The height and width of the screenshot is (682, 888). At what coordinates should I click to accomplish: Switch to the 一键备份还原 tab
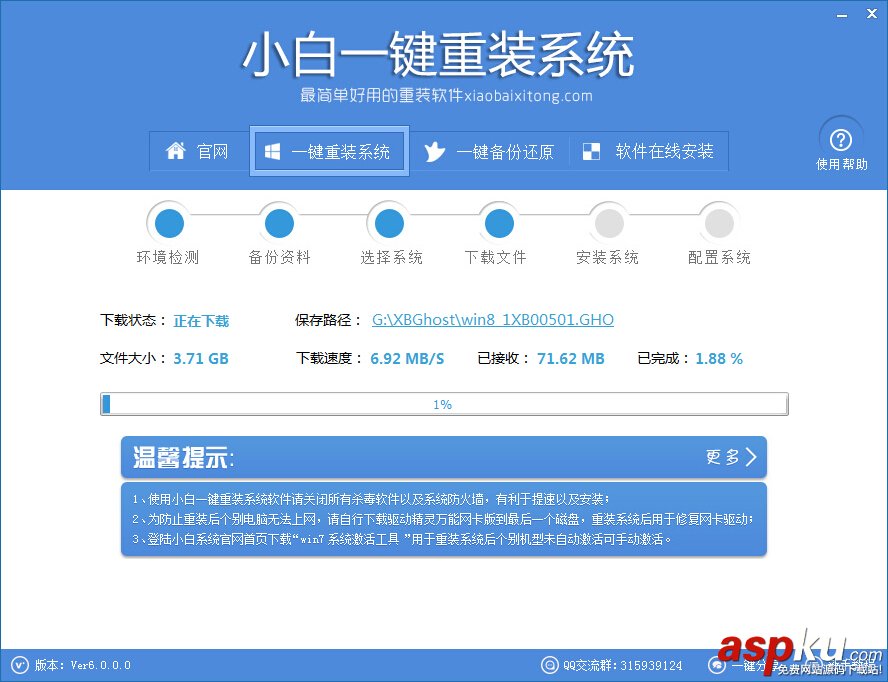[x=491, y=151]
